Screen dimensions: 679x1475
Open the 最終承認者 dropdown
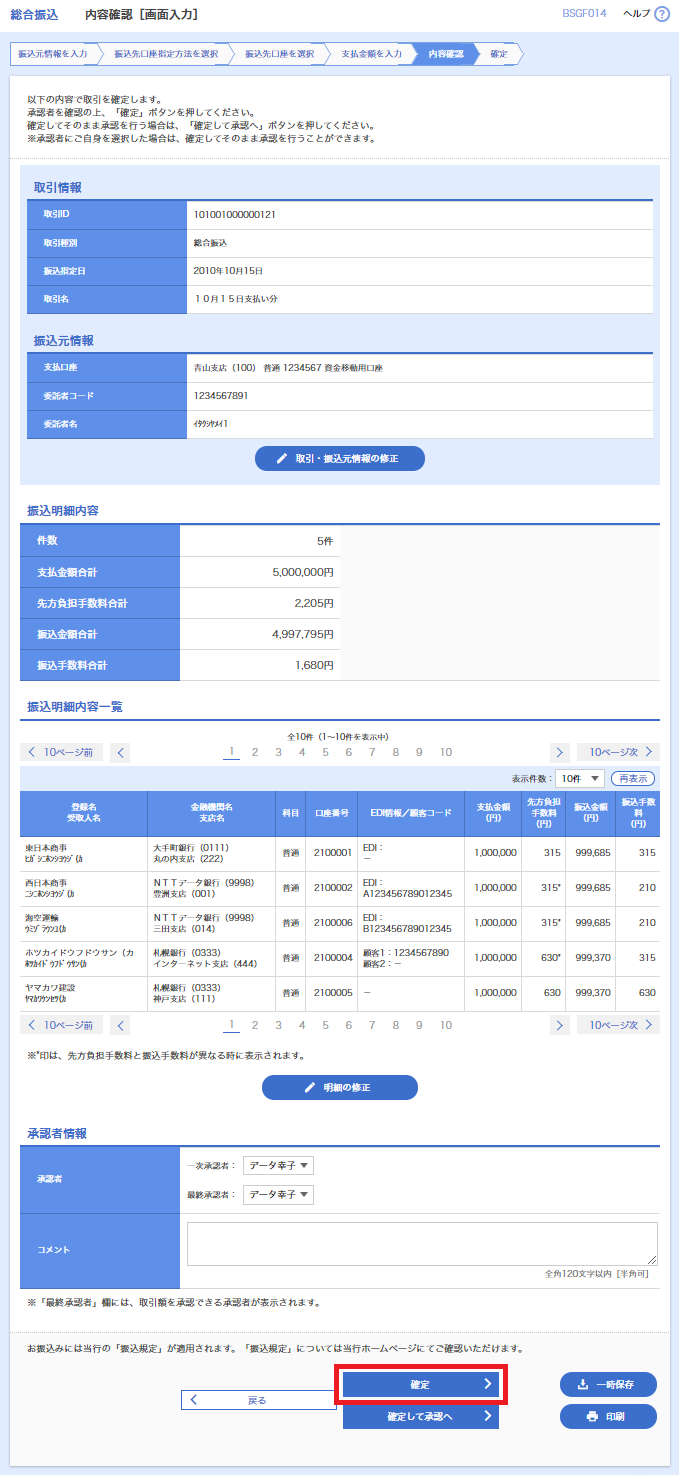278,1195
